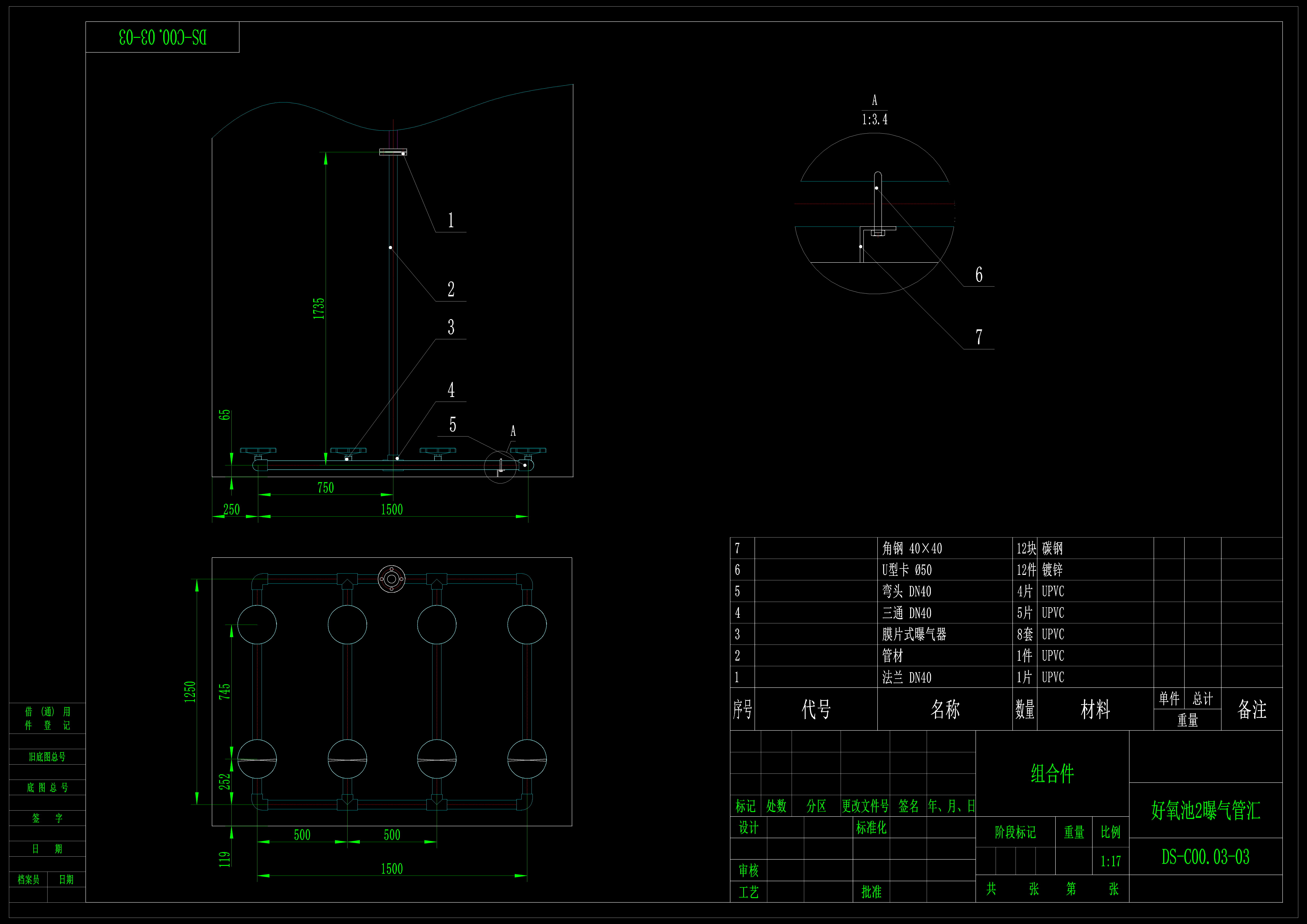1307x924 pixels.
Task: Select the 处数 revision header
Action: point(776,806)
